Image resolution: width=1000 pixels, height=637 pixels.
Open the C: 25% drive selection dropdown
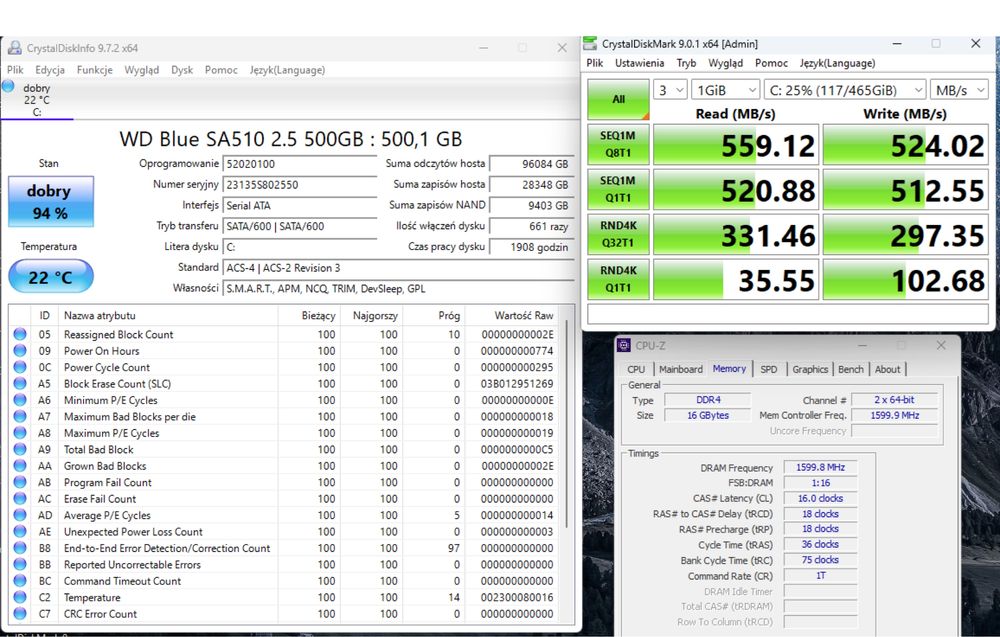click(x=844, y=90)
